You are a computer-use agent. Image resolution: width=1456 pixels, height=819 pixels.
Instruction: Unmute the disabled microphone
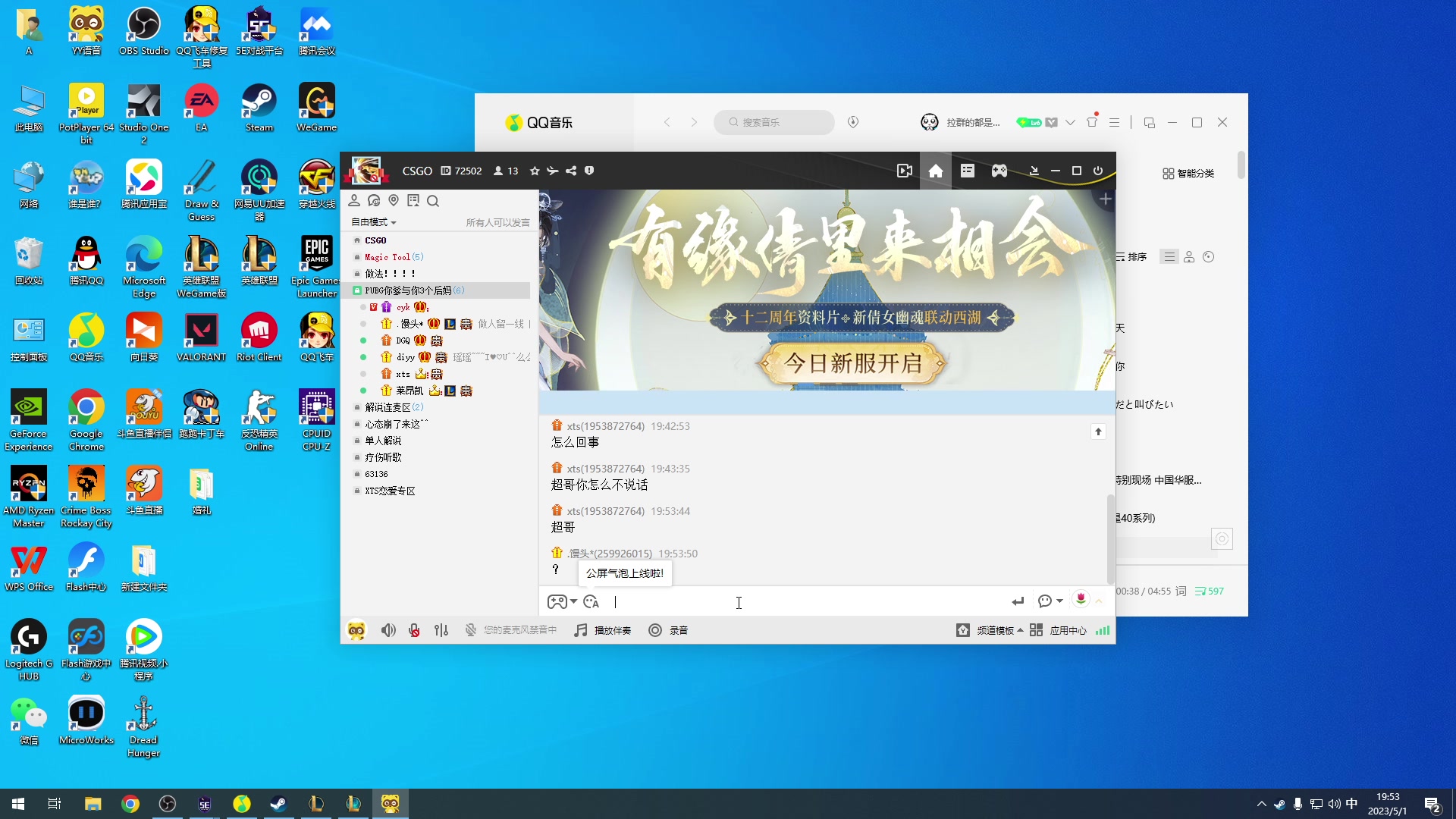pyautogui.click(x=414, y=630)
